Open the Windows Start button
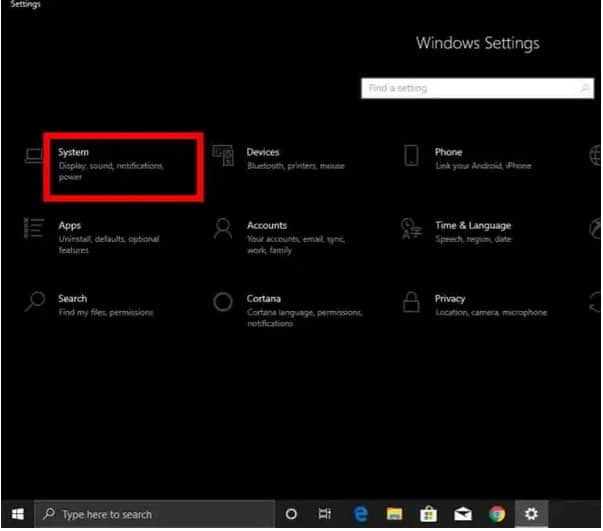603x531 pixels. (x=18, y=514)
